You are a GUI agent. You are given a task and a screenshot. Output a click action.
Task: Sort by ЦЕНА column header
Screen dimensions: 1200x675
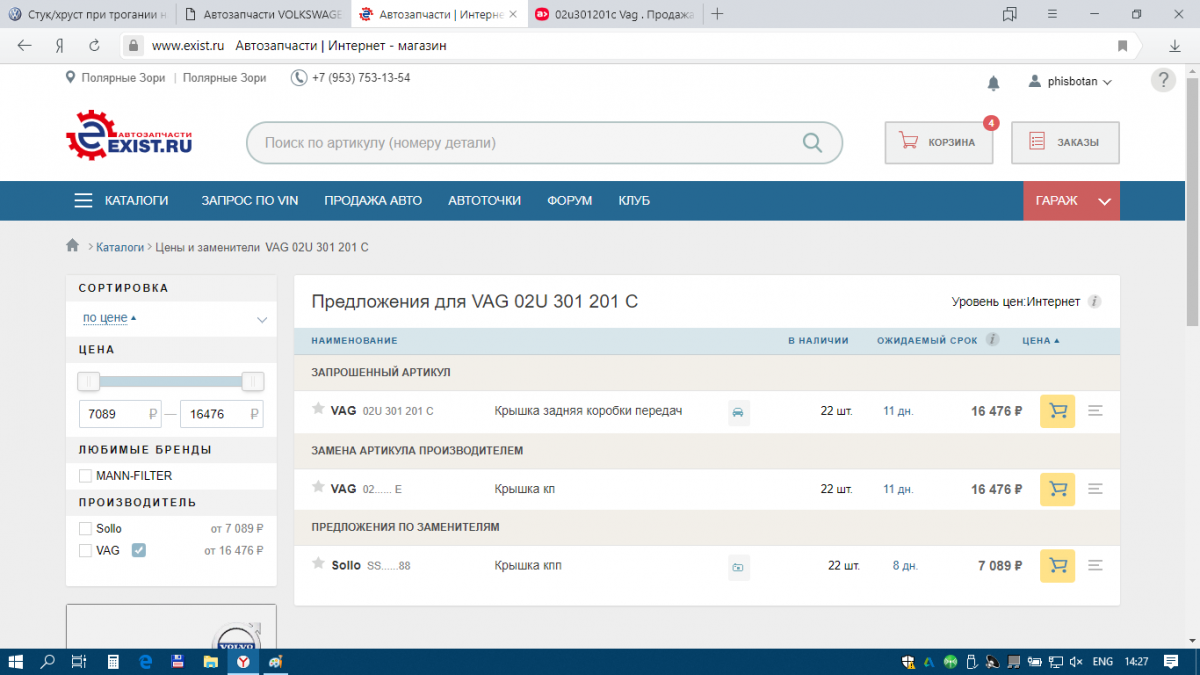point(1040,340)
